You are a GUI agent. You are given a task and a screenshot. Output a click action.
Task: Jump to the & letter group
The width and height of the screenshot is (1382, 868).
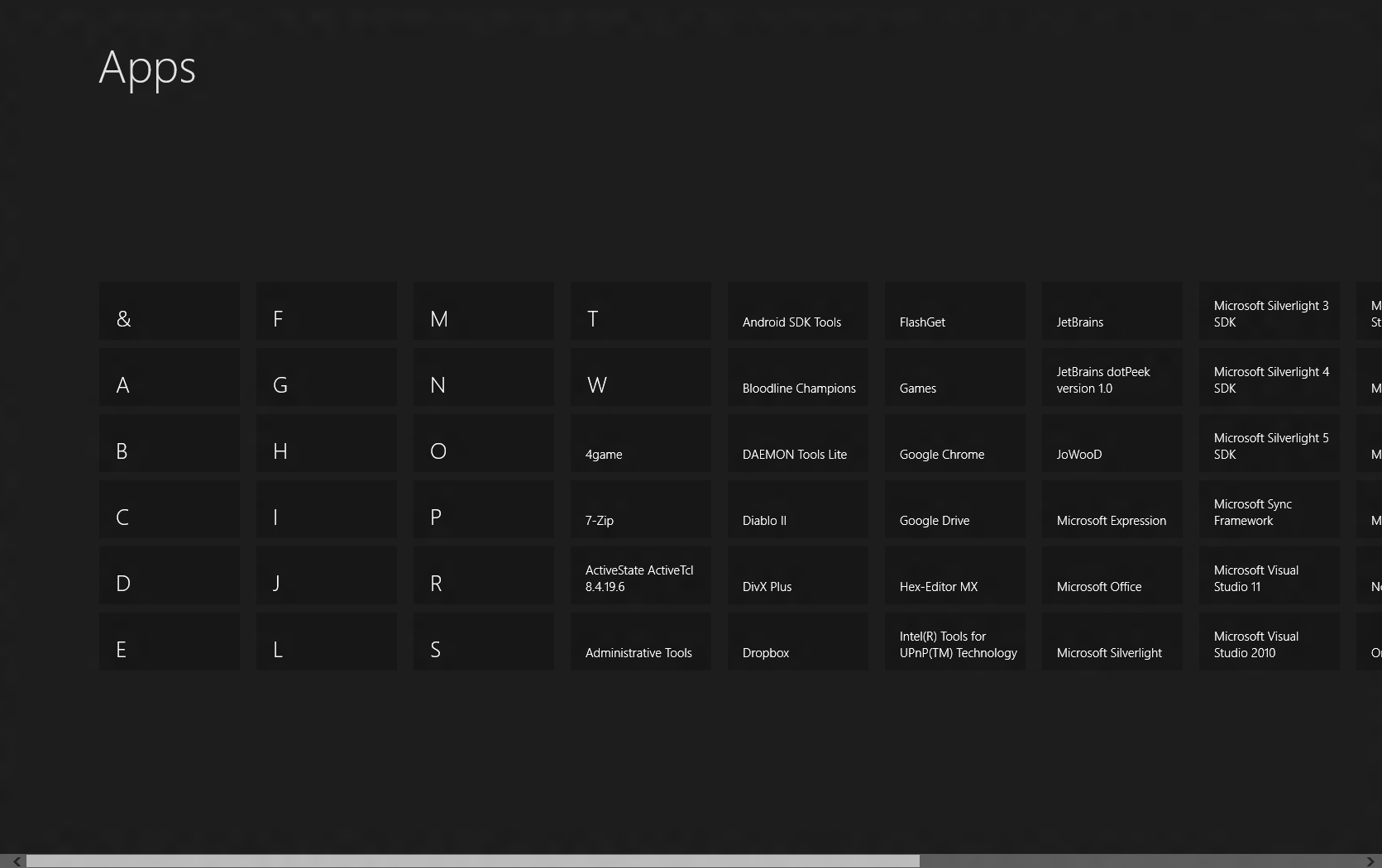[x=170, y=311]
